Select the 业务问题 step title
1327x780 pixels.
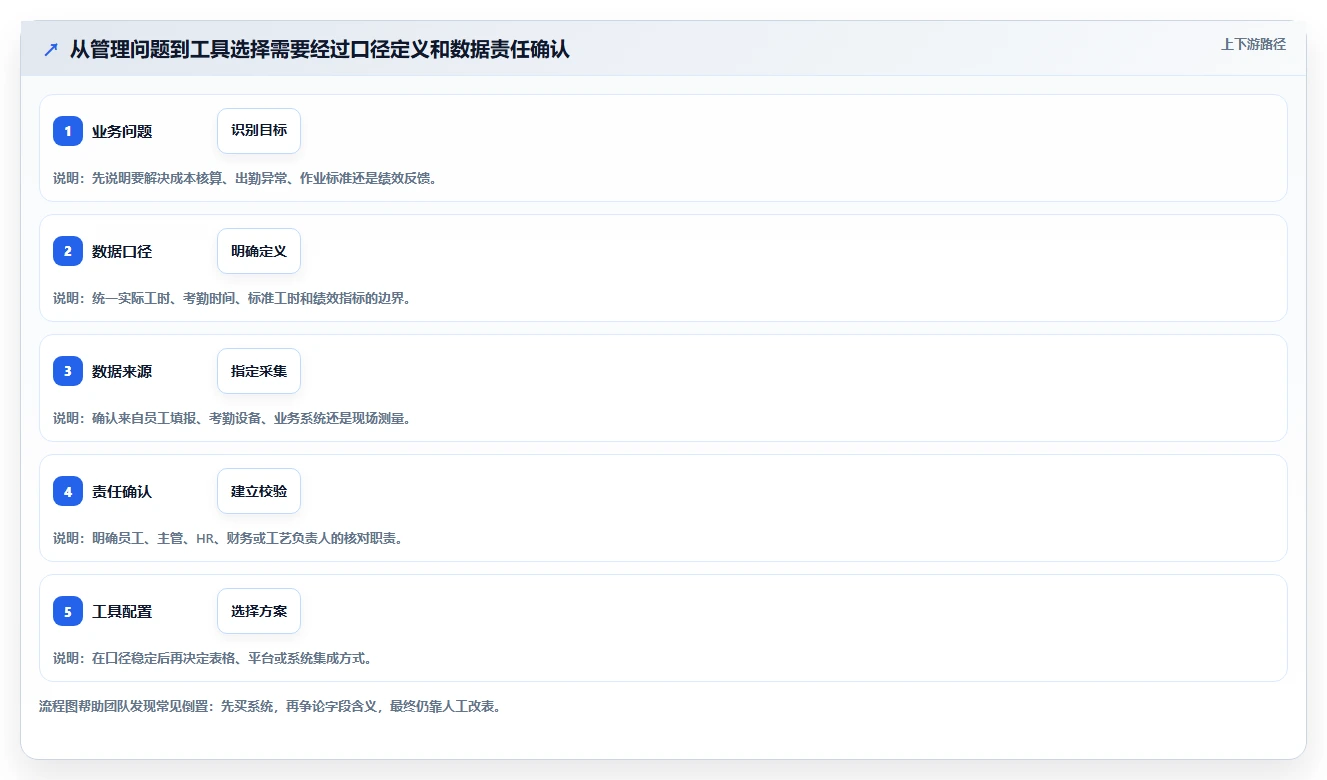(x=122, y=131)
